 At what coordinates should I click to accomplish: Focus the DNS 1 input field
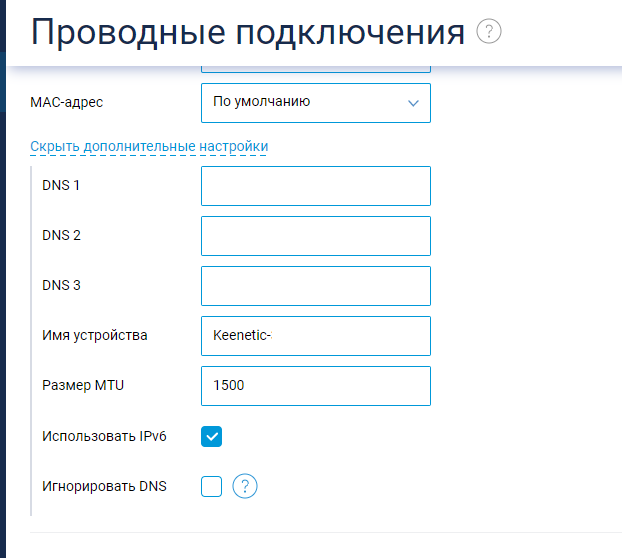(315, 186)
